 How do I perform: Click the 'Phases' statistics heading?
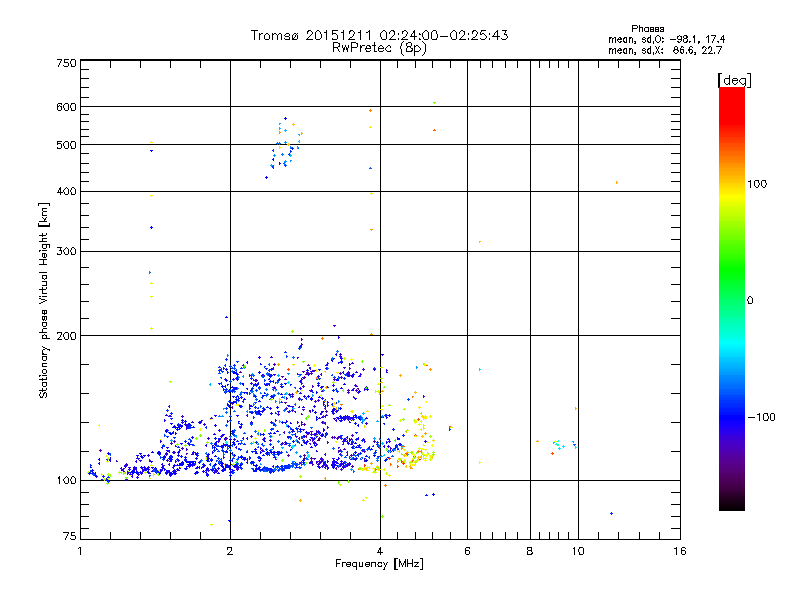pos(647,29)
